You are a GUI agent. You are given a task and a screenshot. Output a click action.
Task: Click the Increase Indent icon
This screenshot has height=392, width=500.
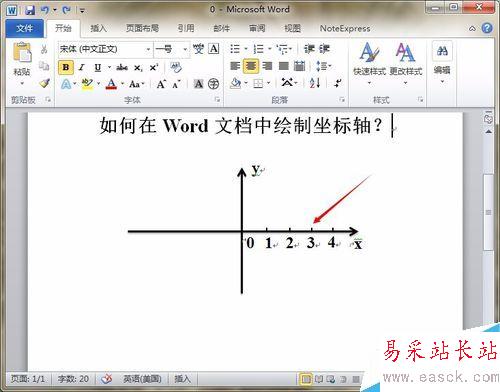click(324, 49)
